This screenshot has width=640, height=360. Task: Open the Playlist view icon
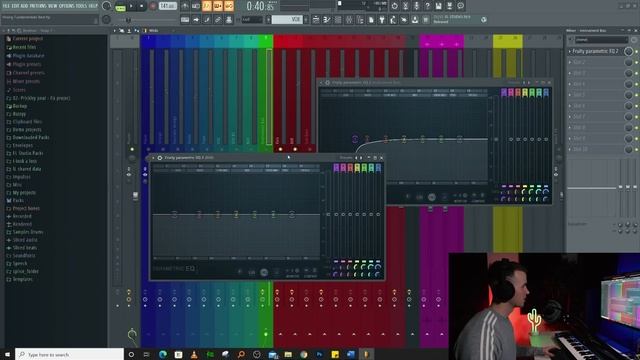(316, 20)
